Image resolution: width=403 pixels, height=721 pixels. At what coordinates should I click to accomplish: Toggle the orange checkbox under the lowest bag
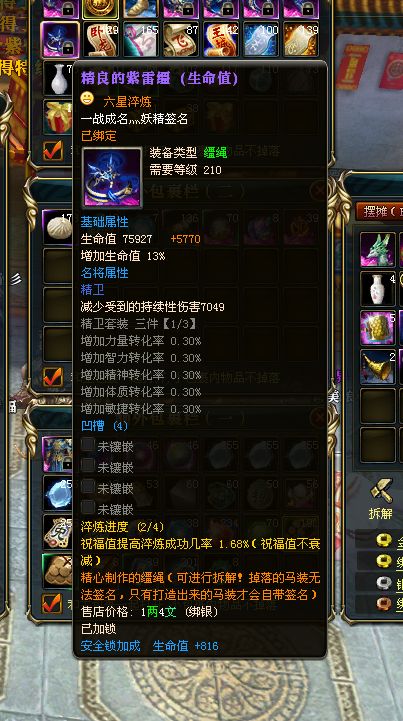tap(52, 603)
